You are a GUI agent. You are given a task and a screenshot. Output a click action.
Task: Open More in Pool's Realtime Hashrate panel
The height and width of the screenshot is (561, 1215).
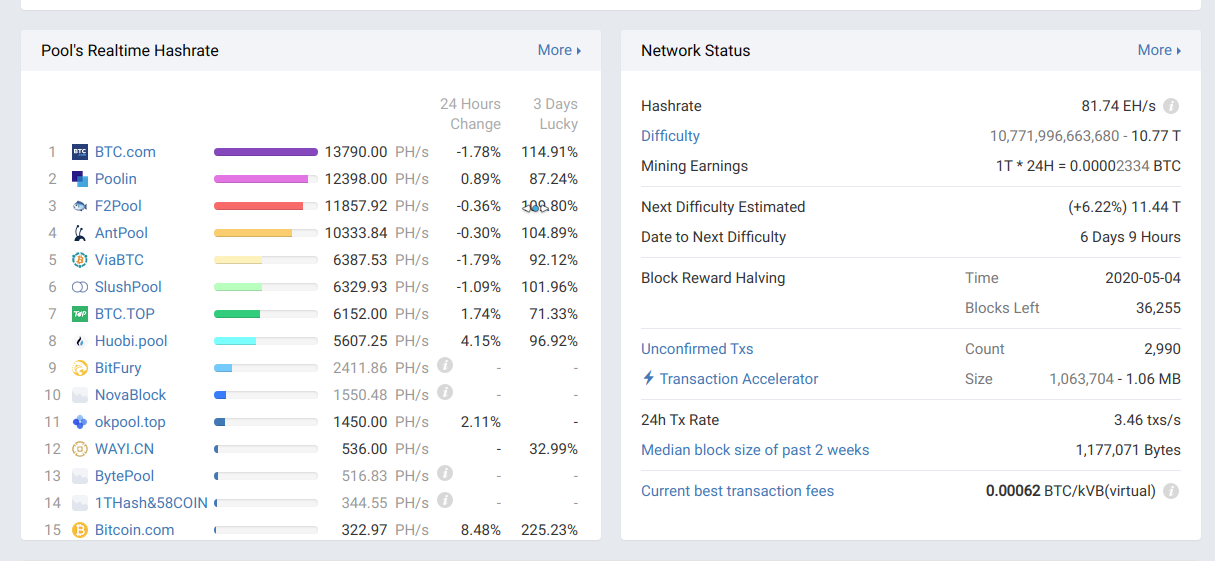[559, 50]
